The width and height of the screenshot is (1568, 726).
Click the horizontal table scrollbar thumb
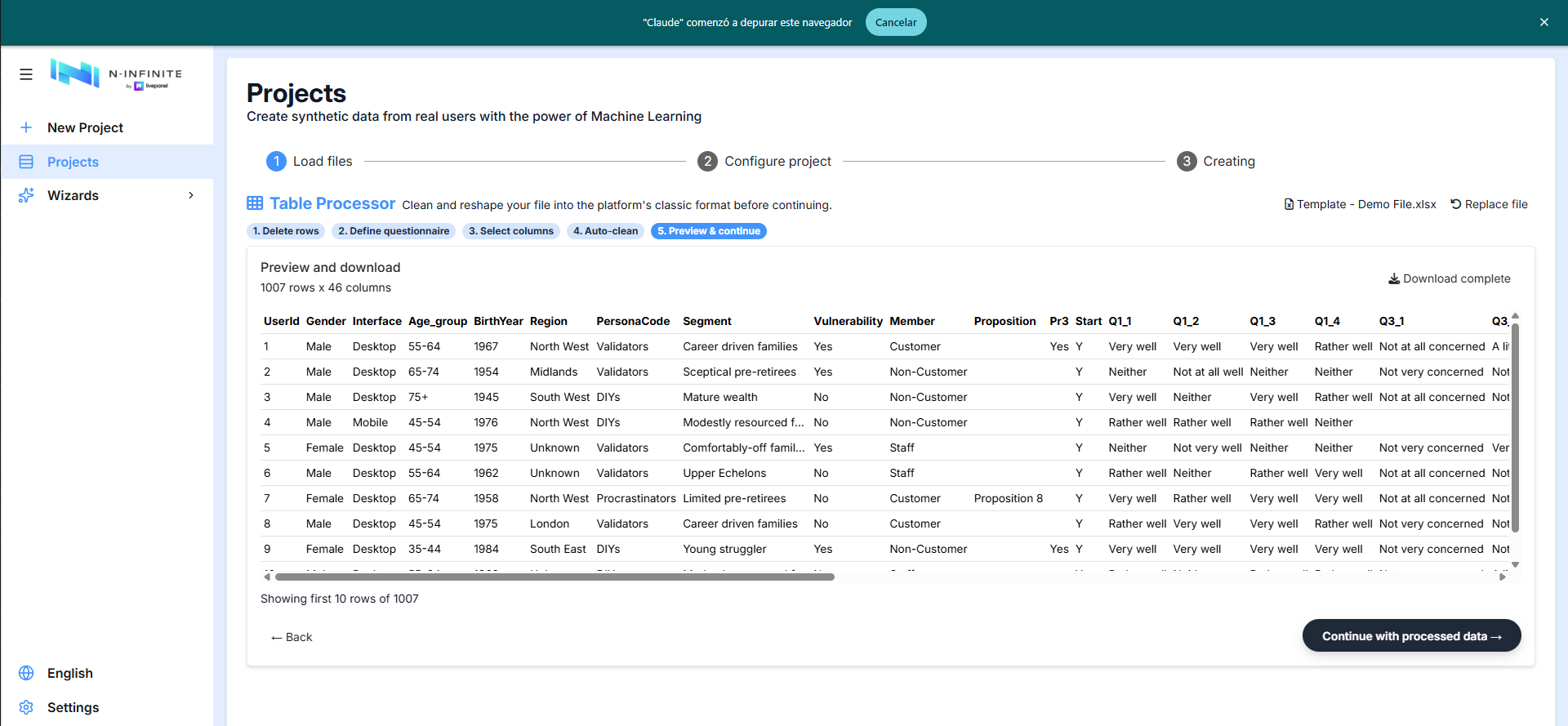(555, 577)
